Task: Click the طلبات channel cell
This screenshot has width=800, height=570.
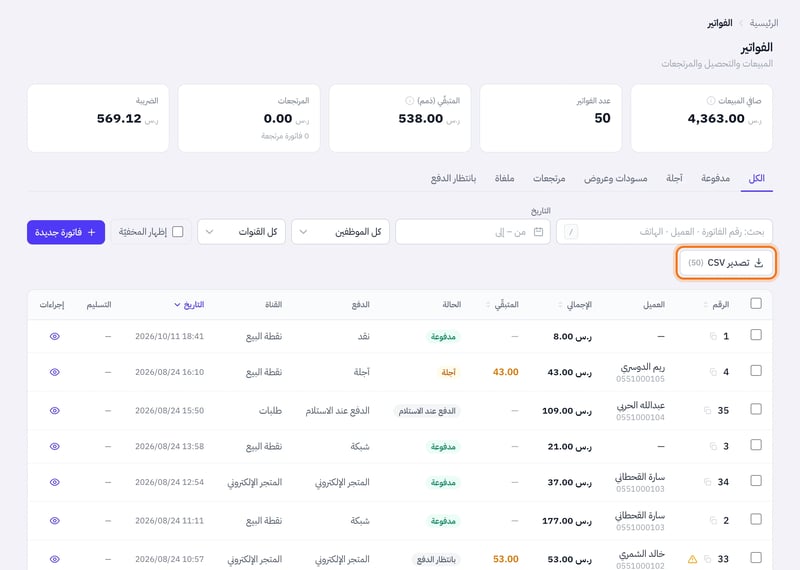Action: [x=270, y=411]
